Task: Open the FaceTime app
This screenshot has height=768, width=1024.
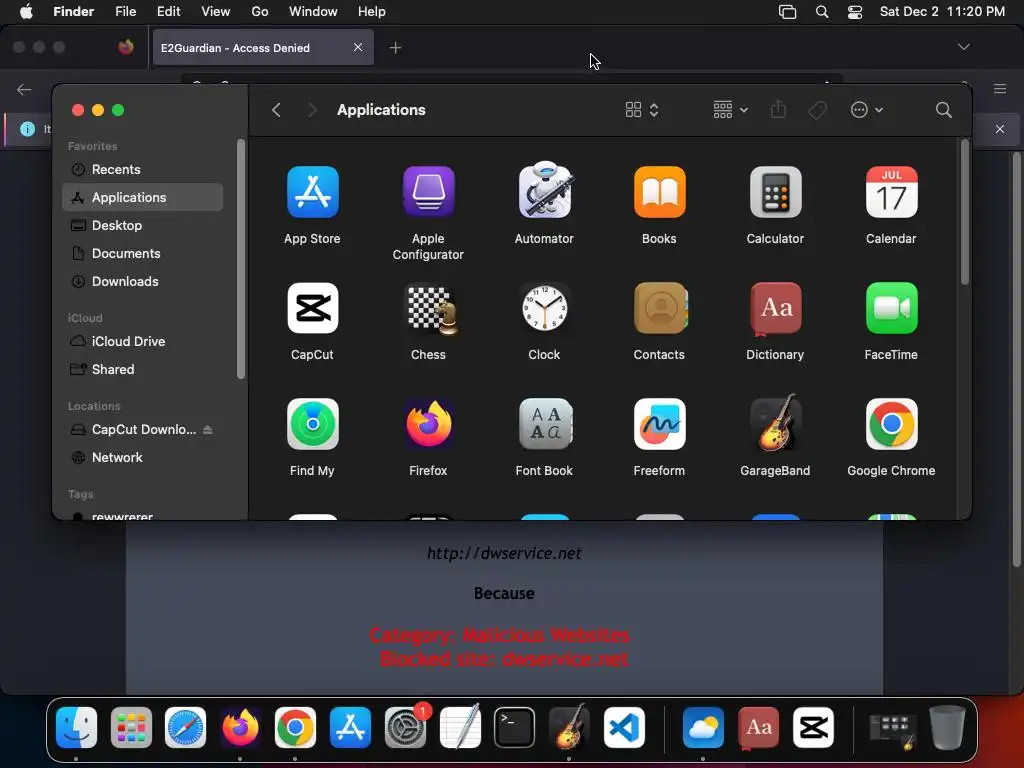Action: [x=891, y=308]
